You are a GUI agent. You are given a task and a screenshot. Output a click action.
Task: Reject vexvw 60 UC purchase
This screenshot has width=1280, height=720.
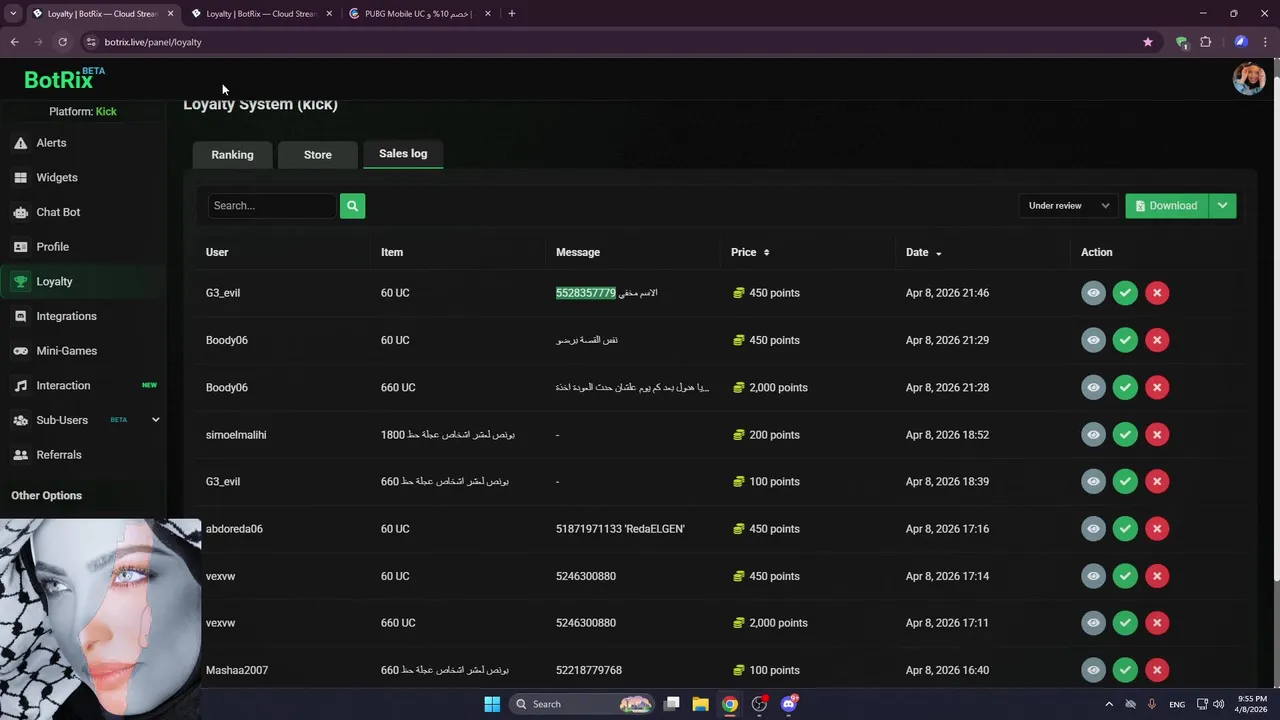coord(1157,576)
